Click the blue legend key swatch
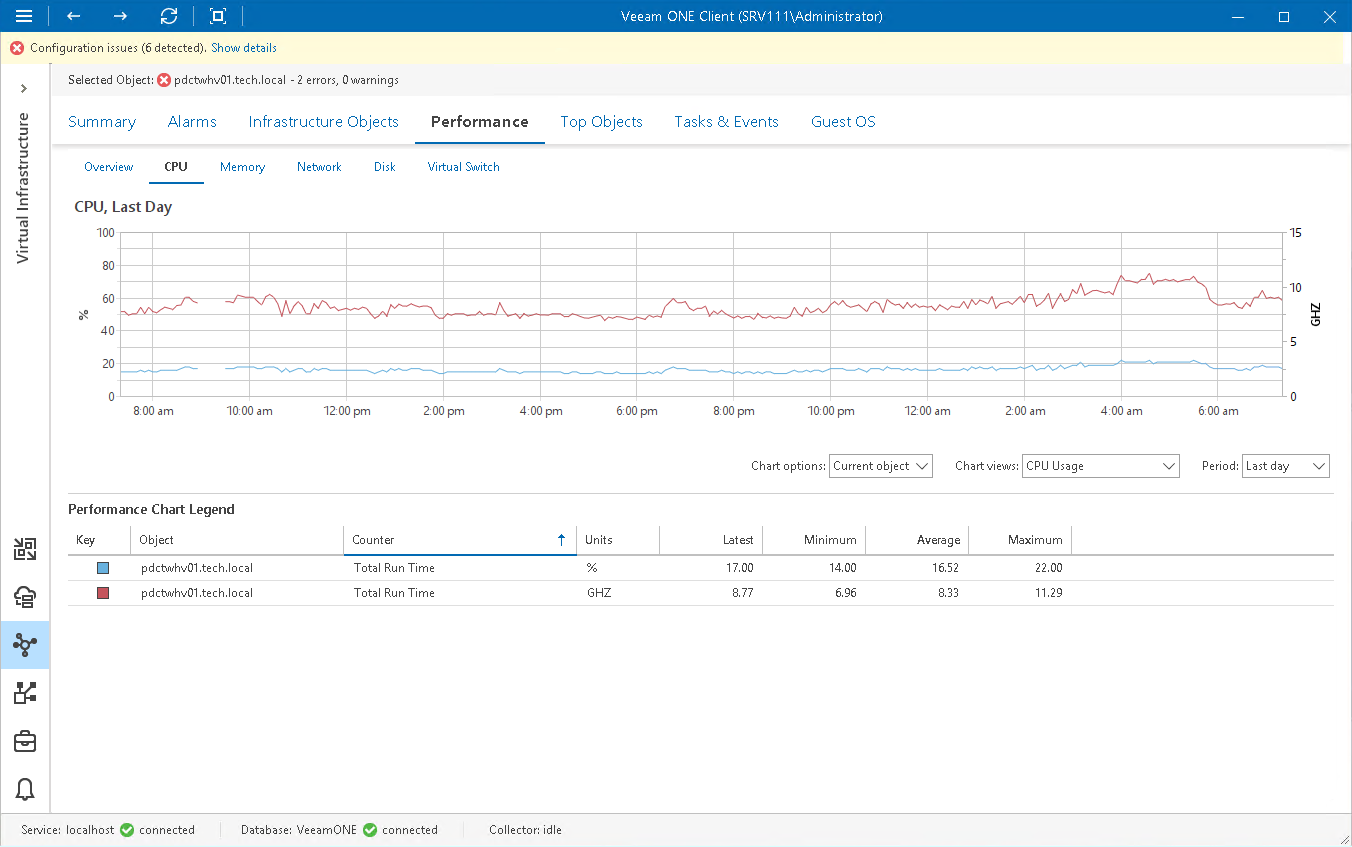Image resolution: width=1352 pixels, height=847 pixels. pos(102,568)
